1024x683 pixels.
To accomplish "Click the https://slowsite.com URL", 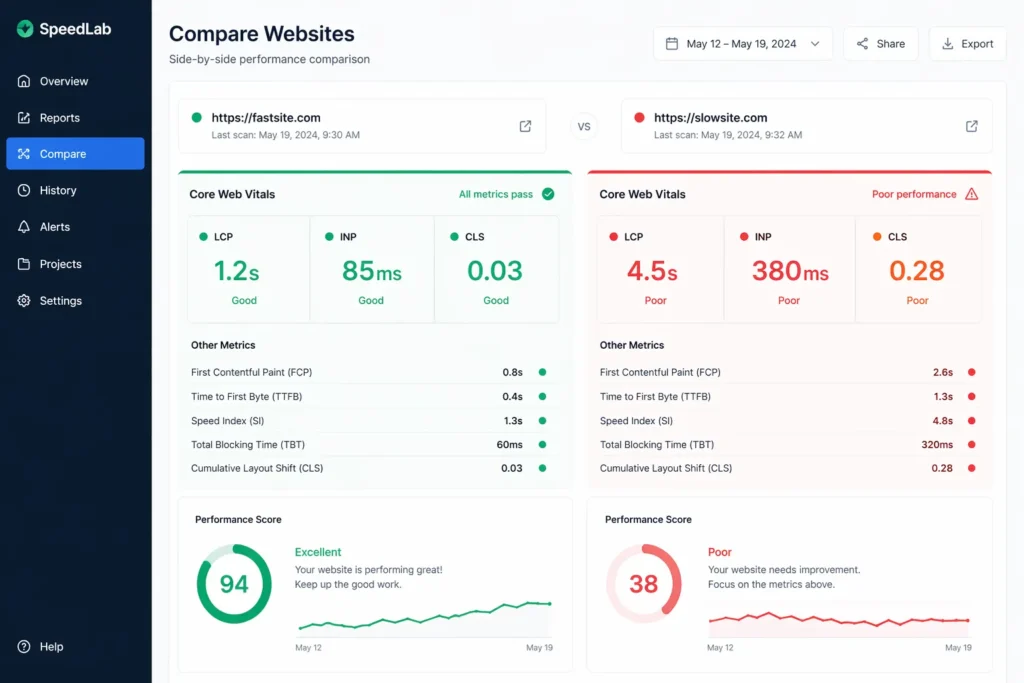I will coord(711,118).
